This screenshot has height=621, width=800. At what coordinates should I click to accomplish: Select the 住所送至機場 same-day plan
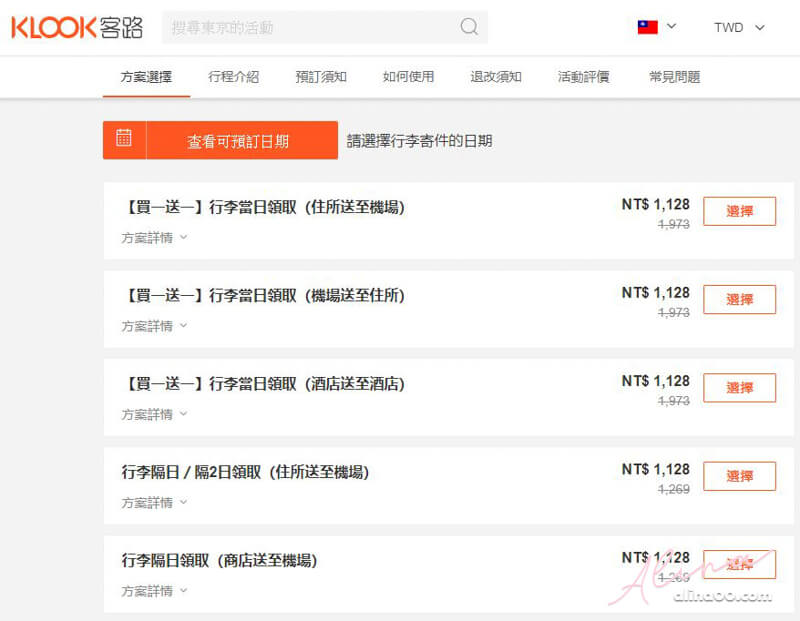pyautogui.click(x=739, y=211)
